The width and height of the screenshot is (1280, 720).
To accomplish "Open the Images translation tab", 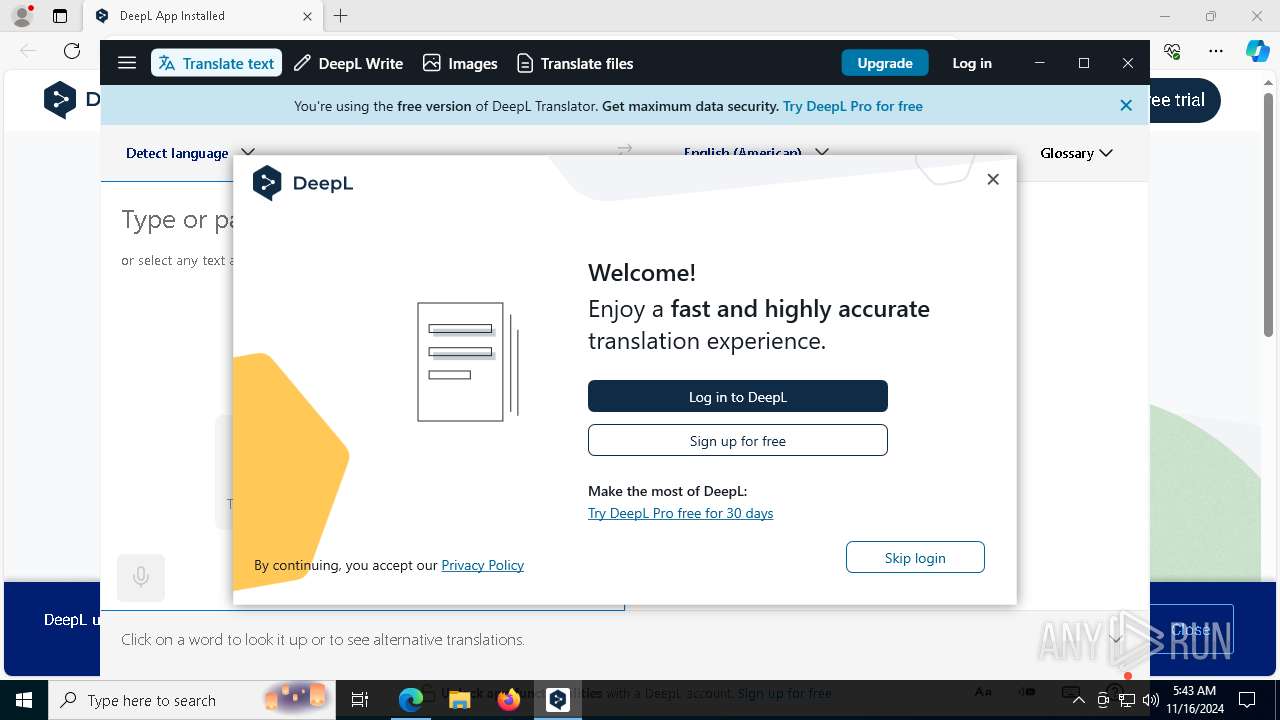I will [x=460, y=63].
